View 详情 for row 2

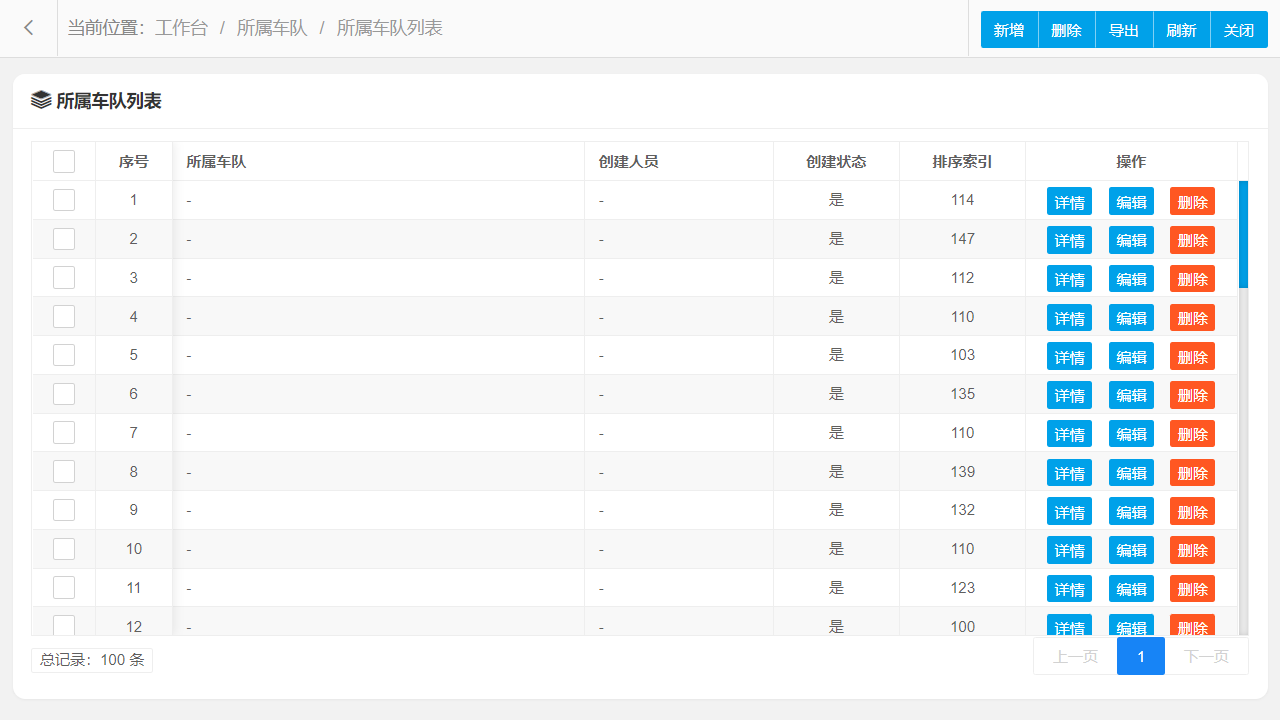tap(1069, 240)
